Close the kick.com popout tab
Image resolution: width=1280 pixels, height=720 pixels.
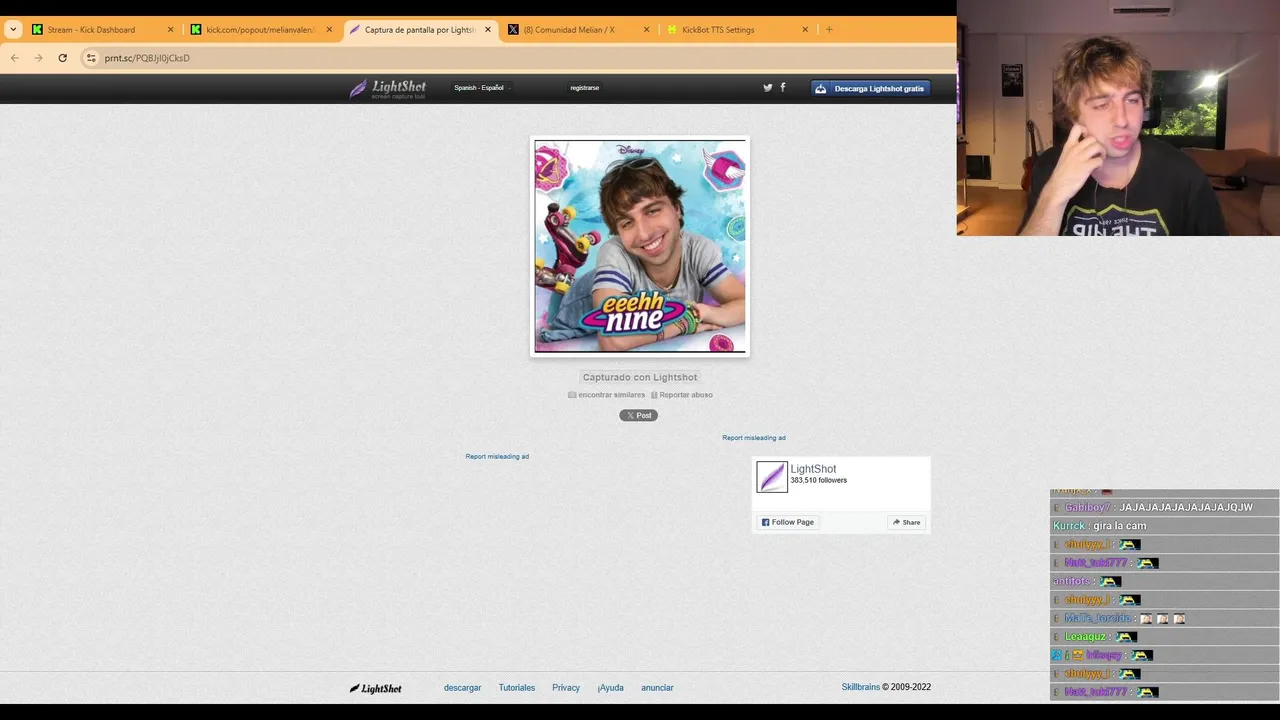click(329, 30)
